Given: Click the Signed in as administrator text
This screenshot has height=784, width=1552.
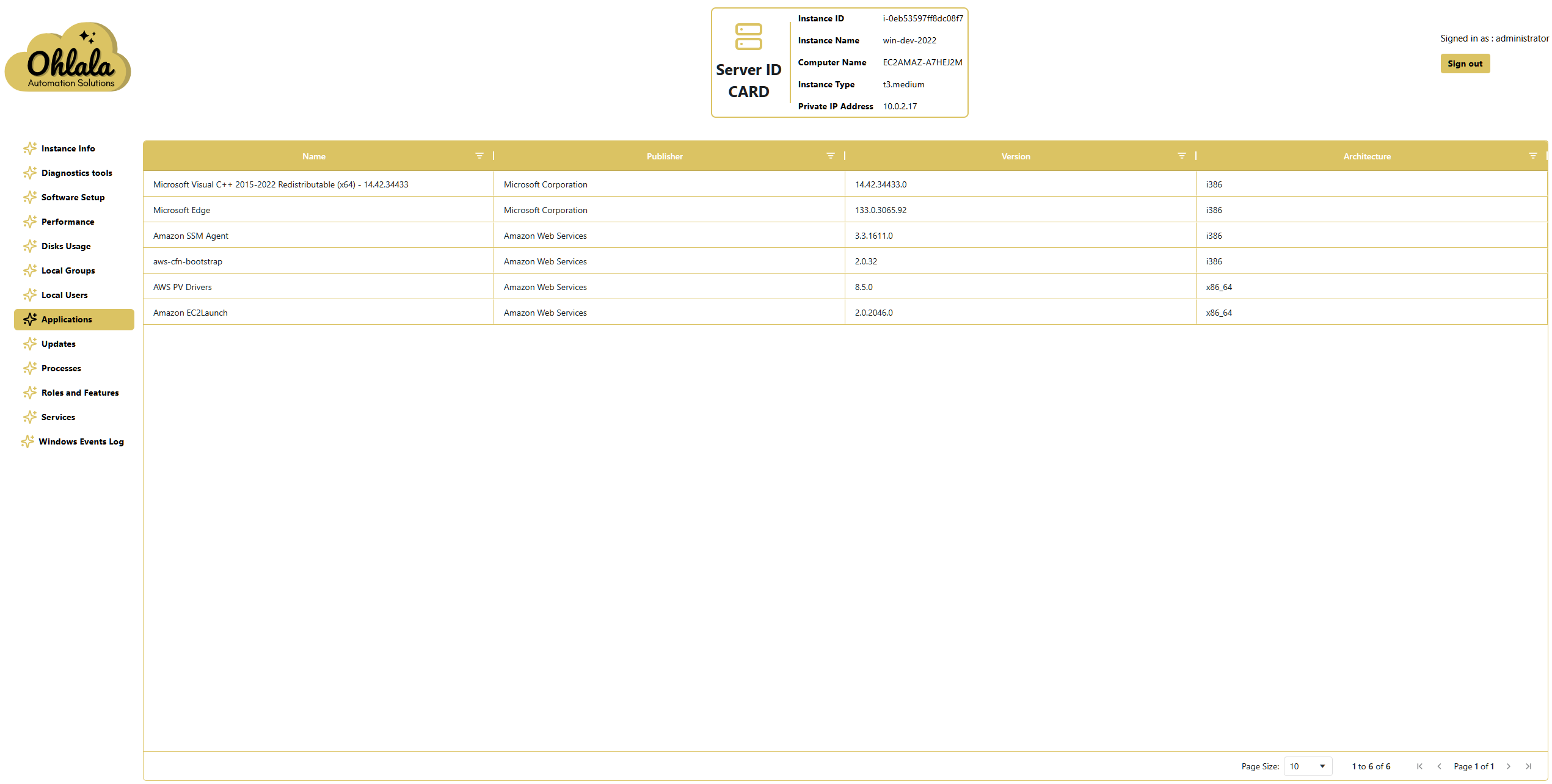Looking at the screenshot, I should pos(1495,38).
